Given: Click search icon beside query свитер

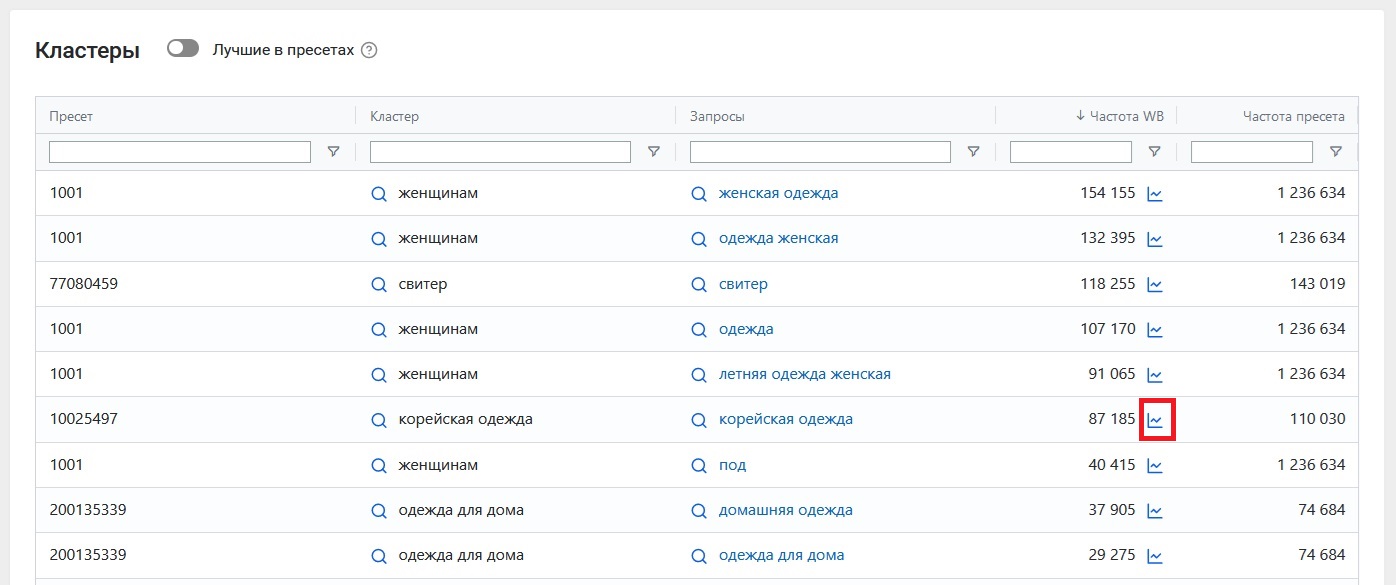Looking at the screenshot, I should coord(699,284).
